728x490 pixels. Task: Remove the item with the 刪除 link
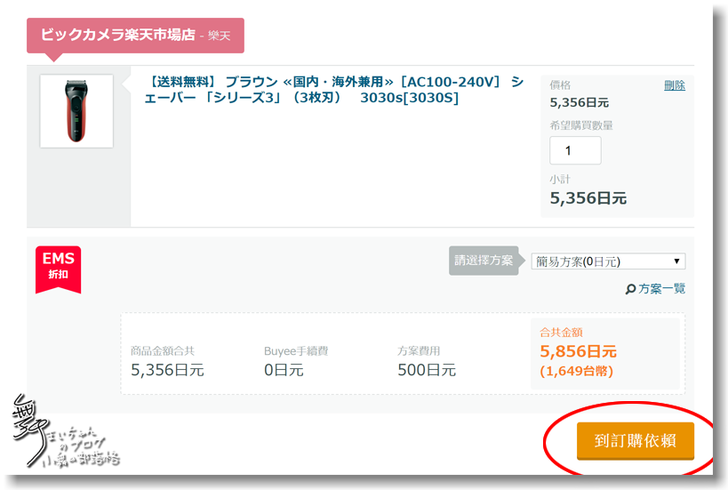(x=674, y=86)
